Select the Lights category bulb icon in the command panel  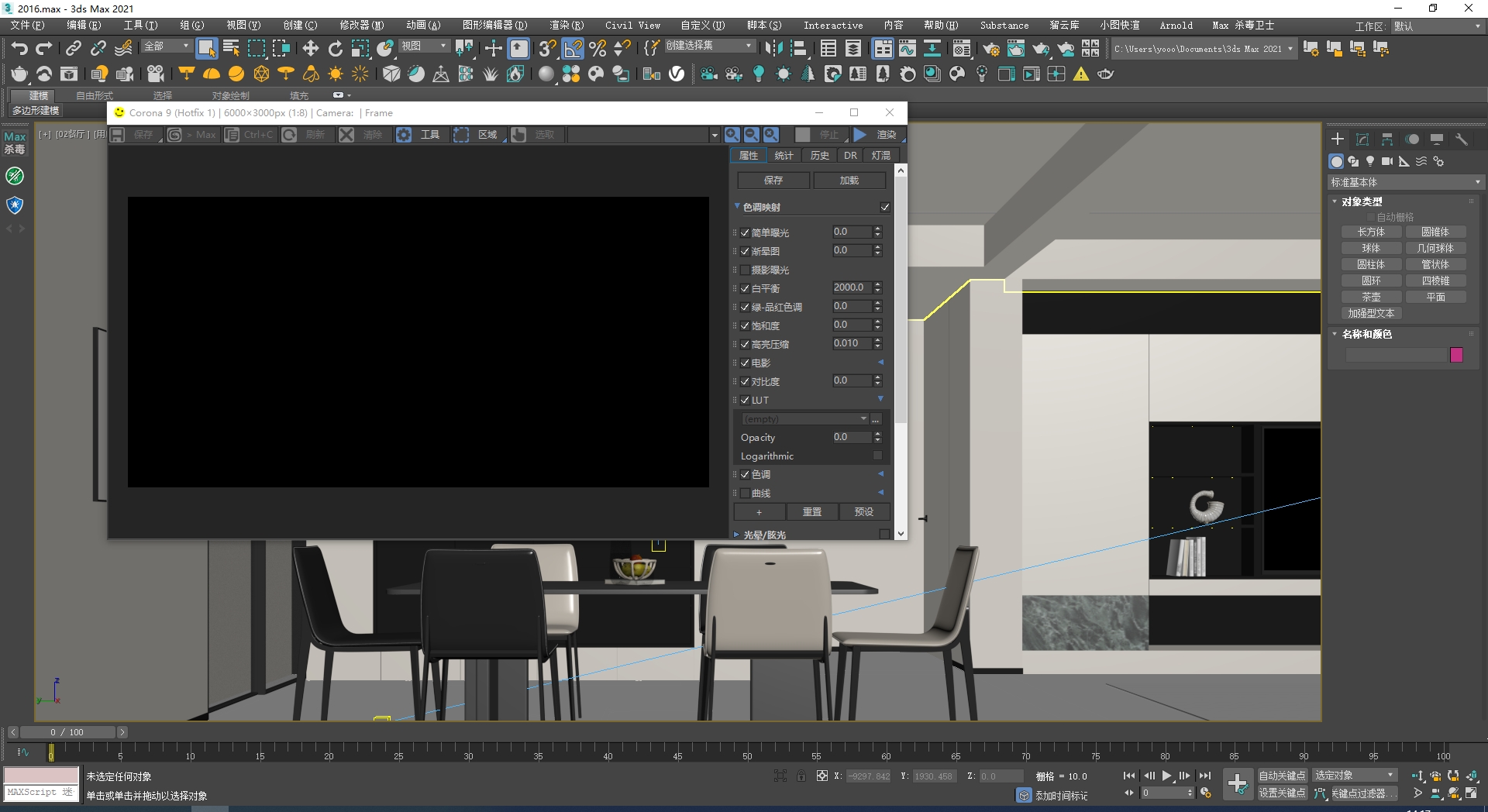[x=1370, y=161]
